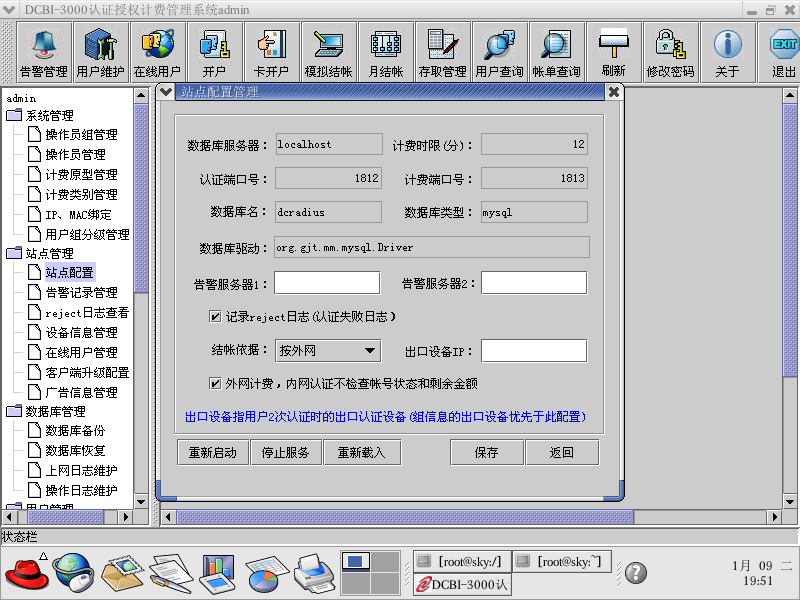Select 操作员管理 tree item
The image size is (800, 600).
tap(76, 155)
